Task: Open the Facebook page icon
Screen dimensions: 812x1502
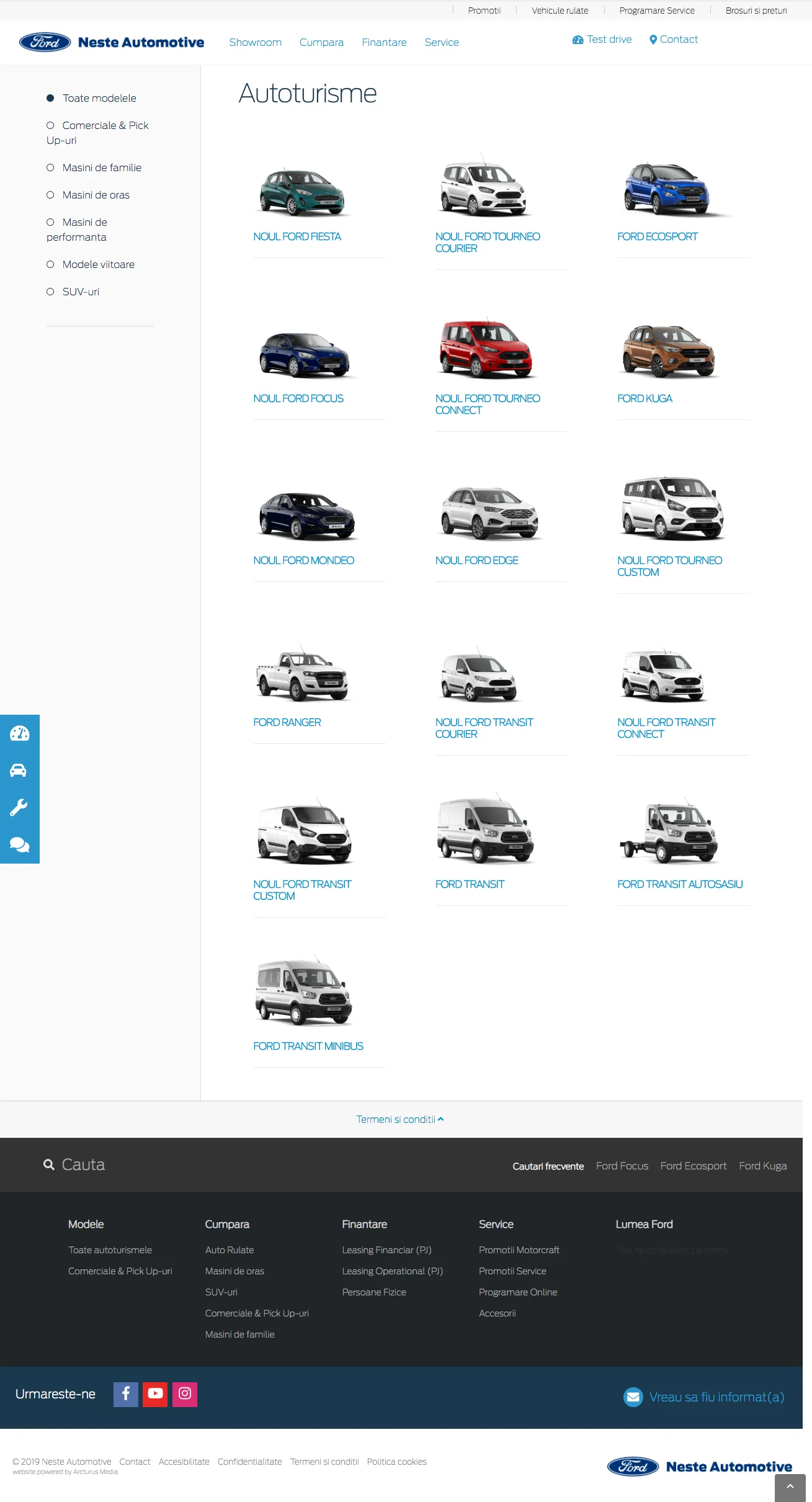Action: coord(126,1394)
